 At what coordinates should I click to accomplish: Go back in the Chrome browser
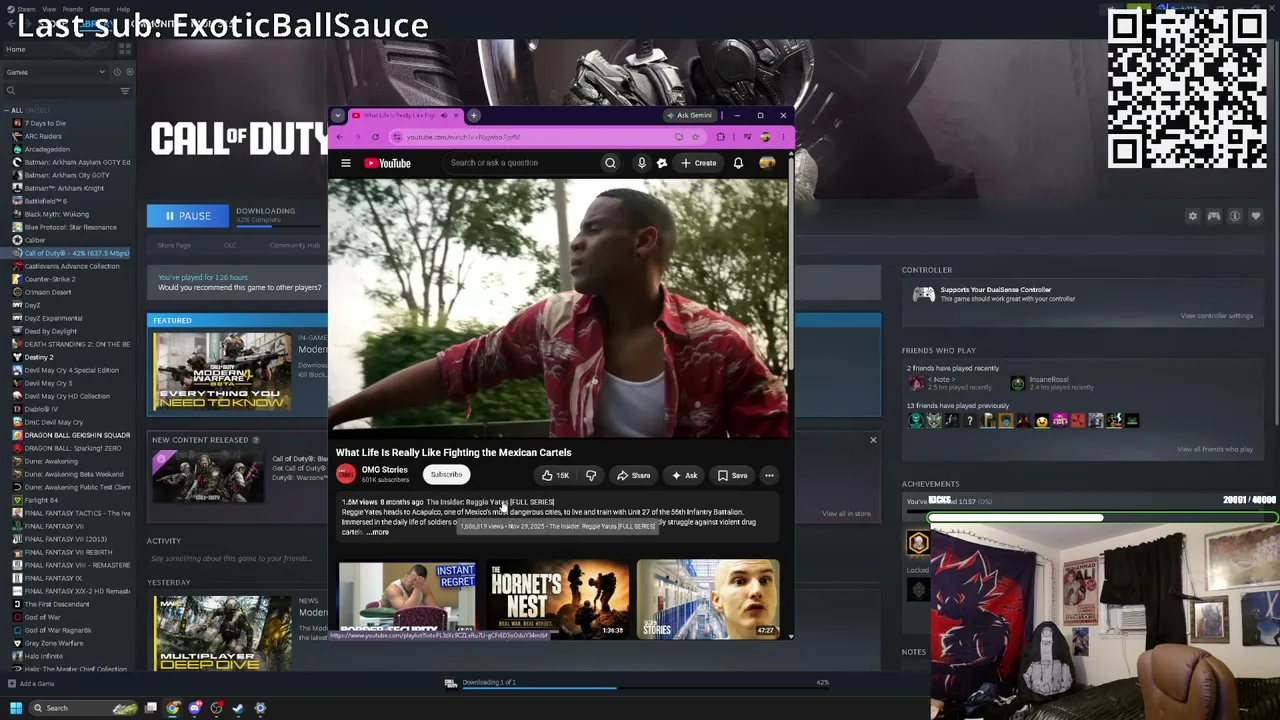pos(339,137)
